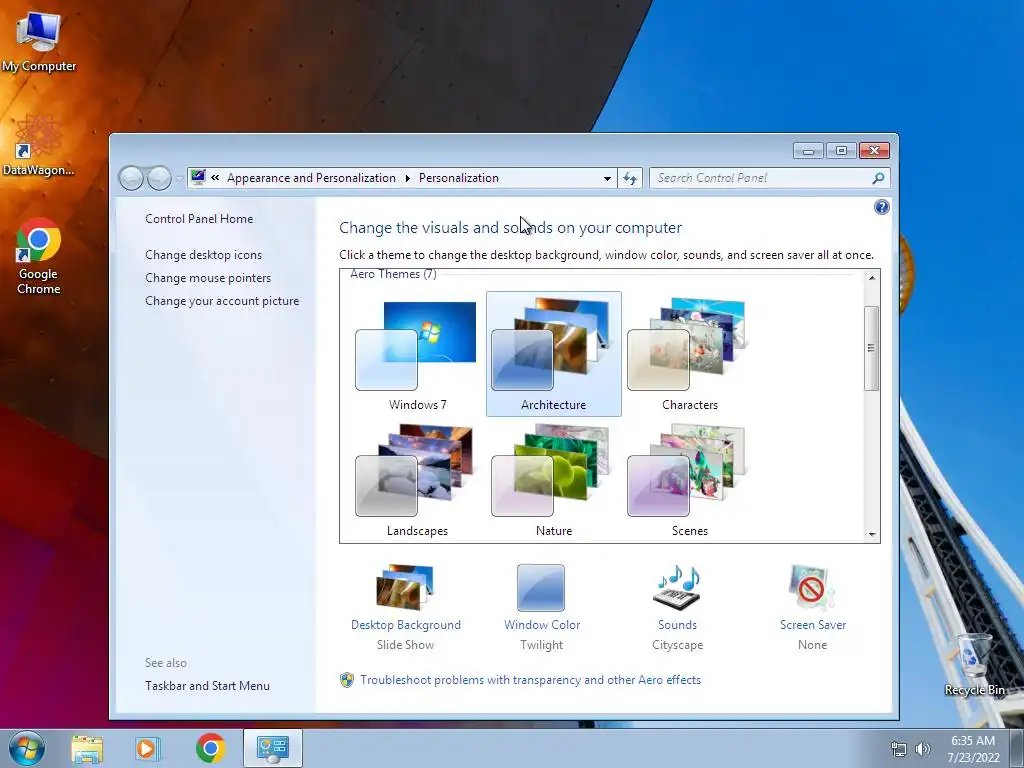The height and width of the screenshot is (768, 1024).
Task: Click the Back navigation arrow
Action: click(x=131, y=178)
